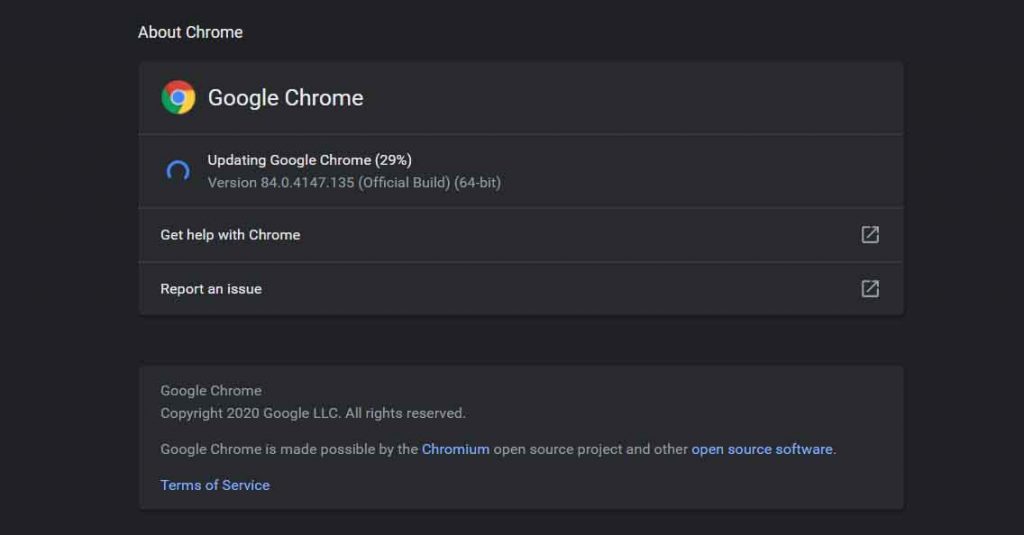Open the open source software link

click(762, 449)
